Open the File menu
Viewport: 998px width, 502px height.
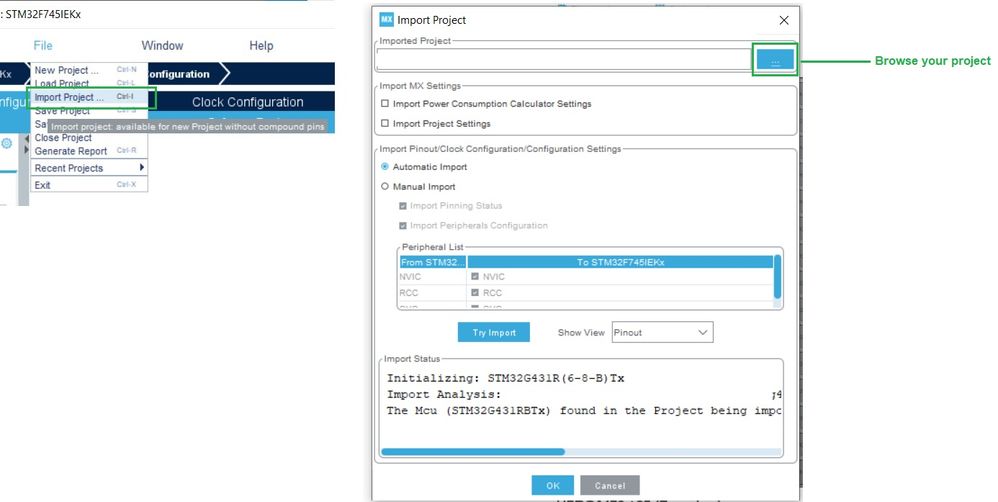point(43,45)
